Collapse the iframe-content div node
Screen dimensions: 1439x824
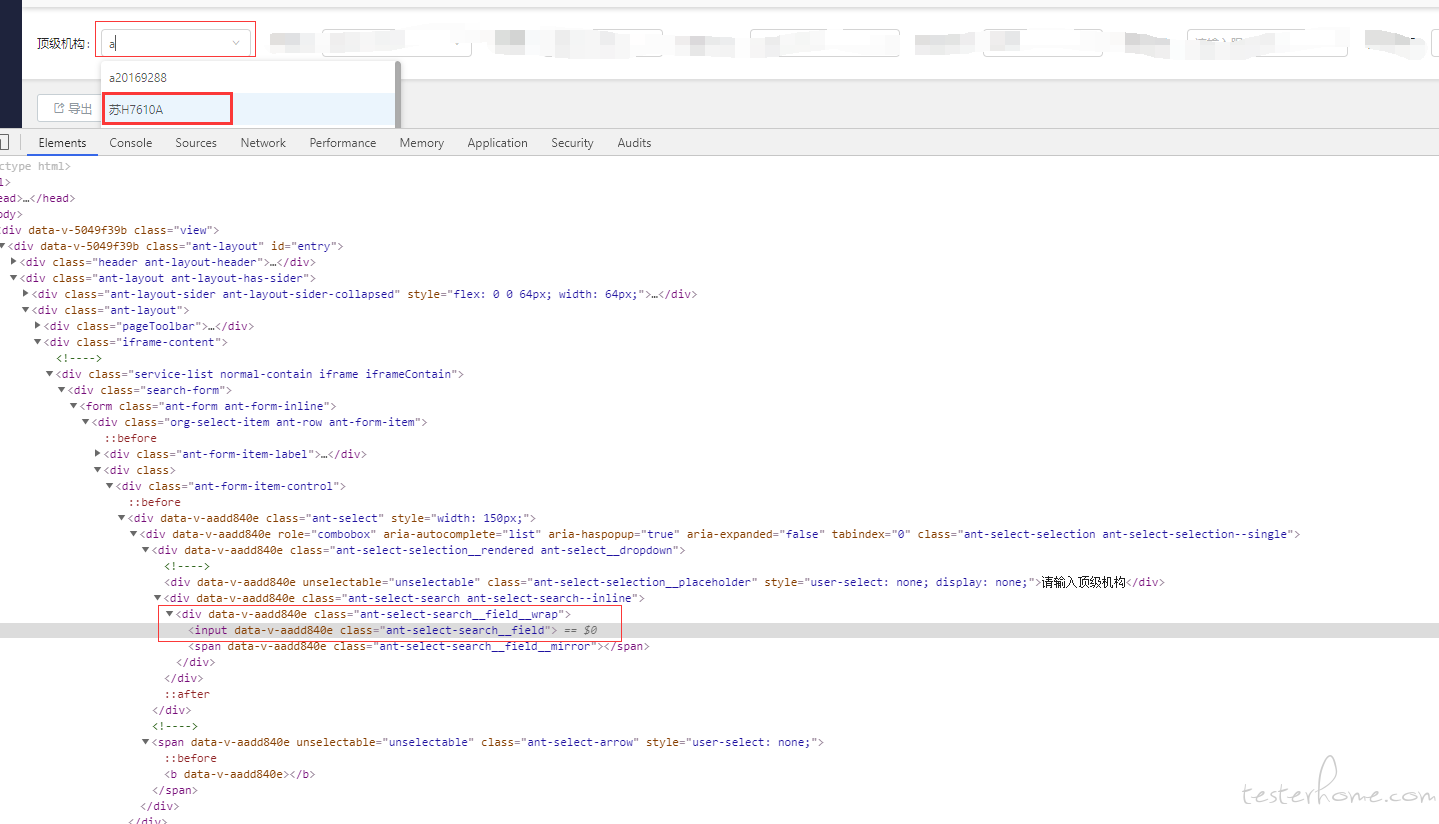38,342
